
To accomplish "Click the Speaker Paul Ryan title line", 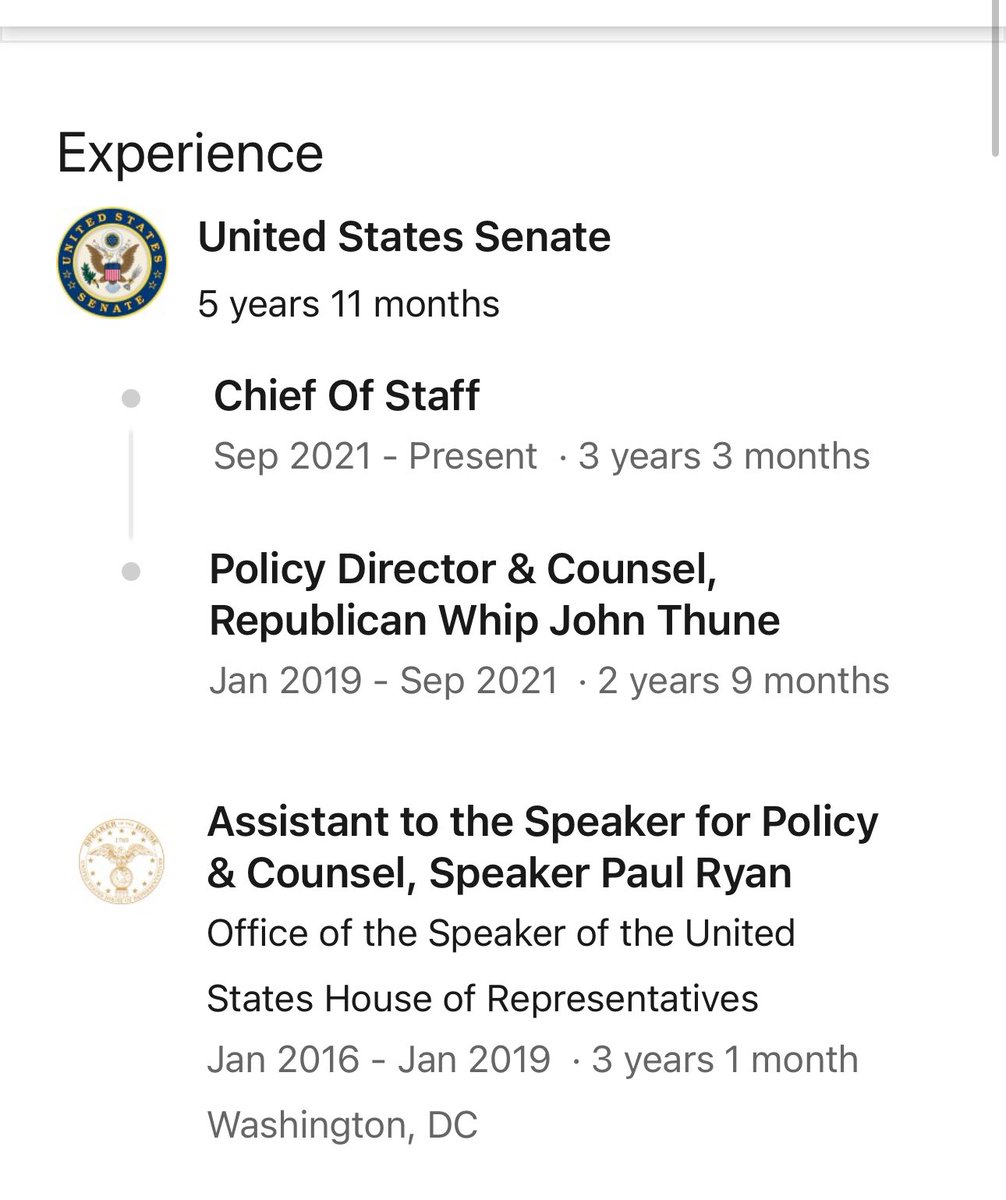I will click(499, 874).
